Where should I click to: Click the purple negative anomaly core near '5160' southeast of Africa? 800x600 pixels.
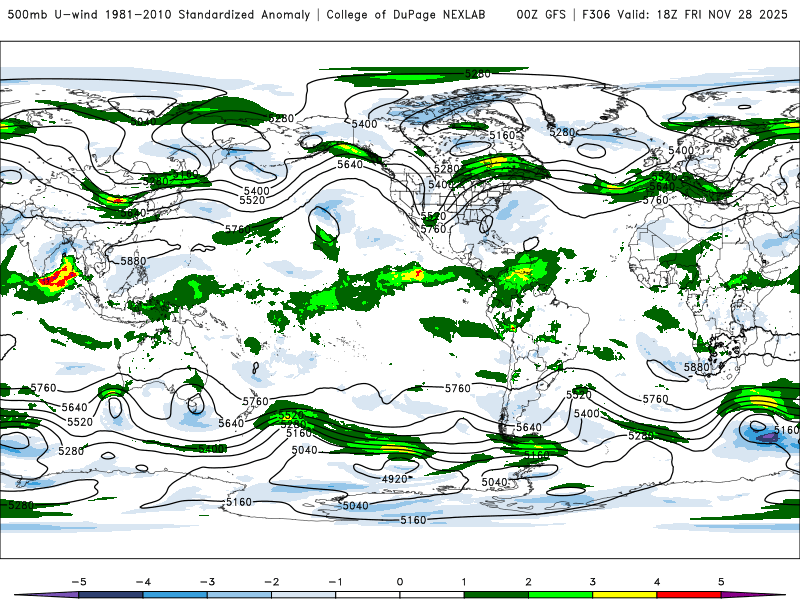point(765,437)
